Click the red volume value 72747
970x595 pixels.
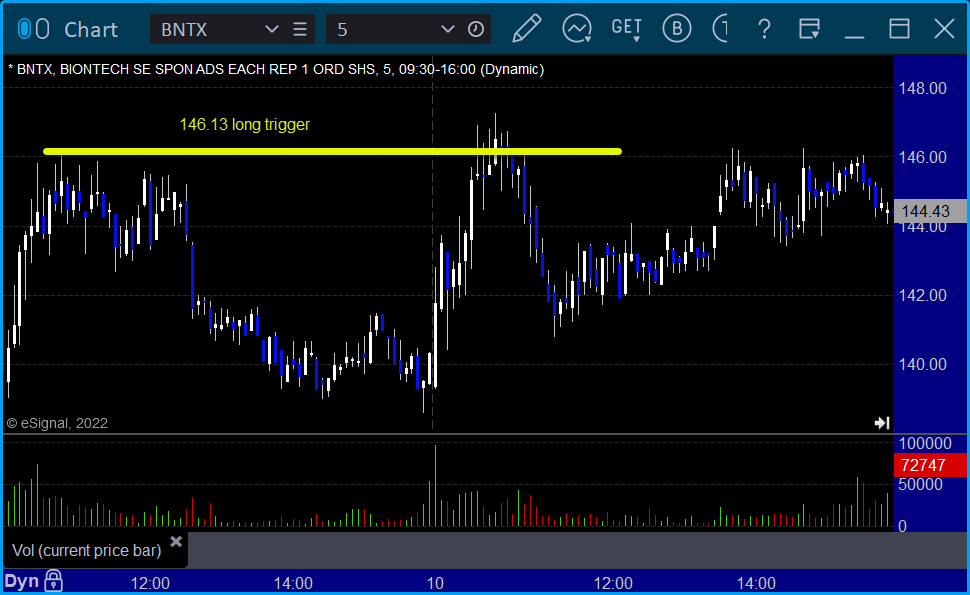click(930, 465)
